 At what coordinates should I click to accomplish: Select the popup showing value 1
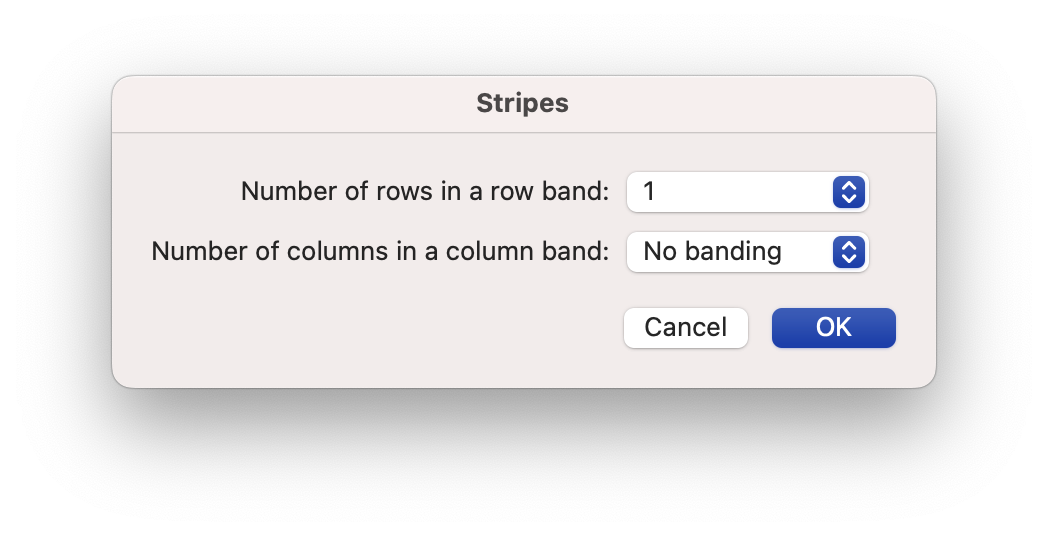tap(747, 192)
